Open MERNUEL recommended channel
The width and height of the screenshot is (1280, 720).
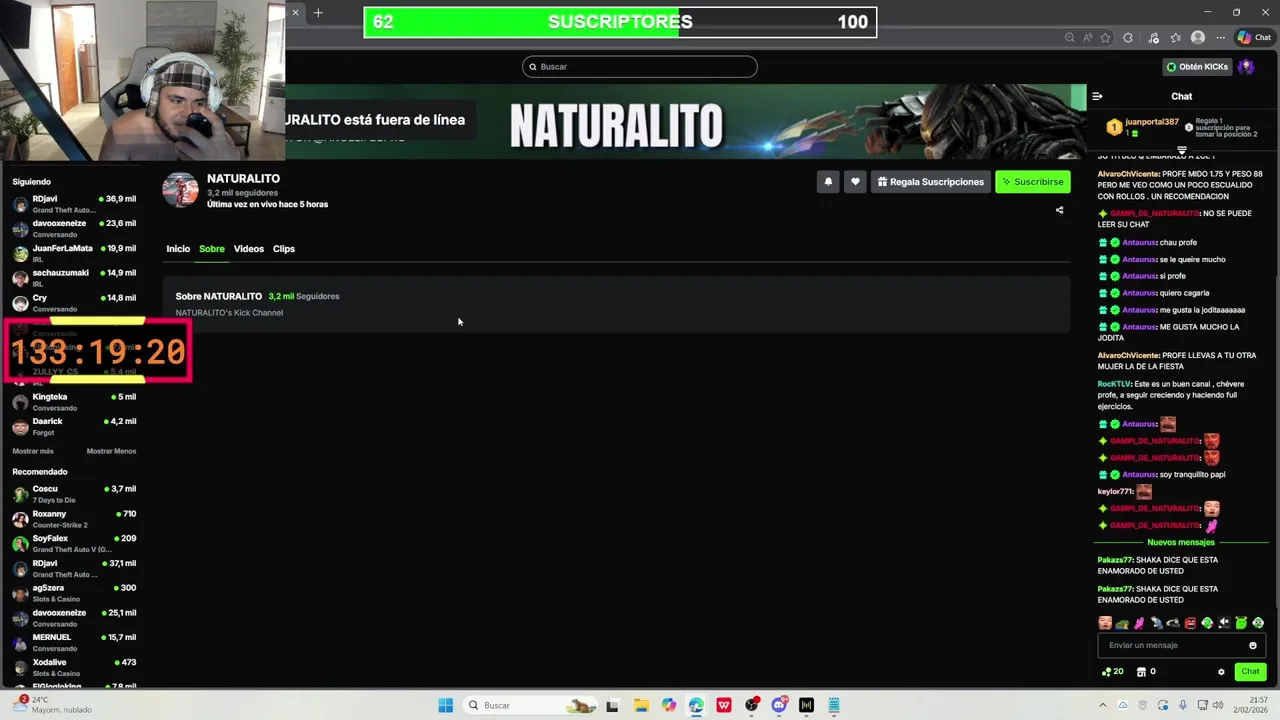pos(74,643)
